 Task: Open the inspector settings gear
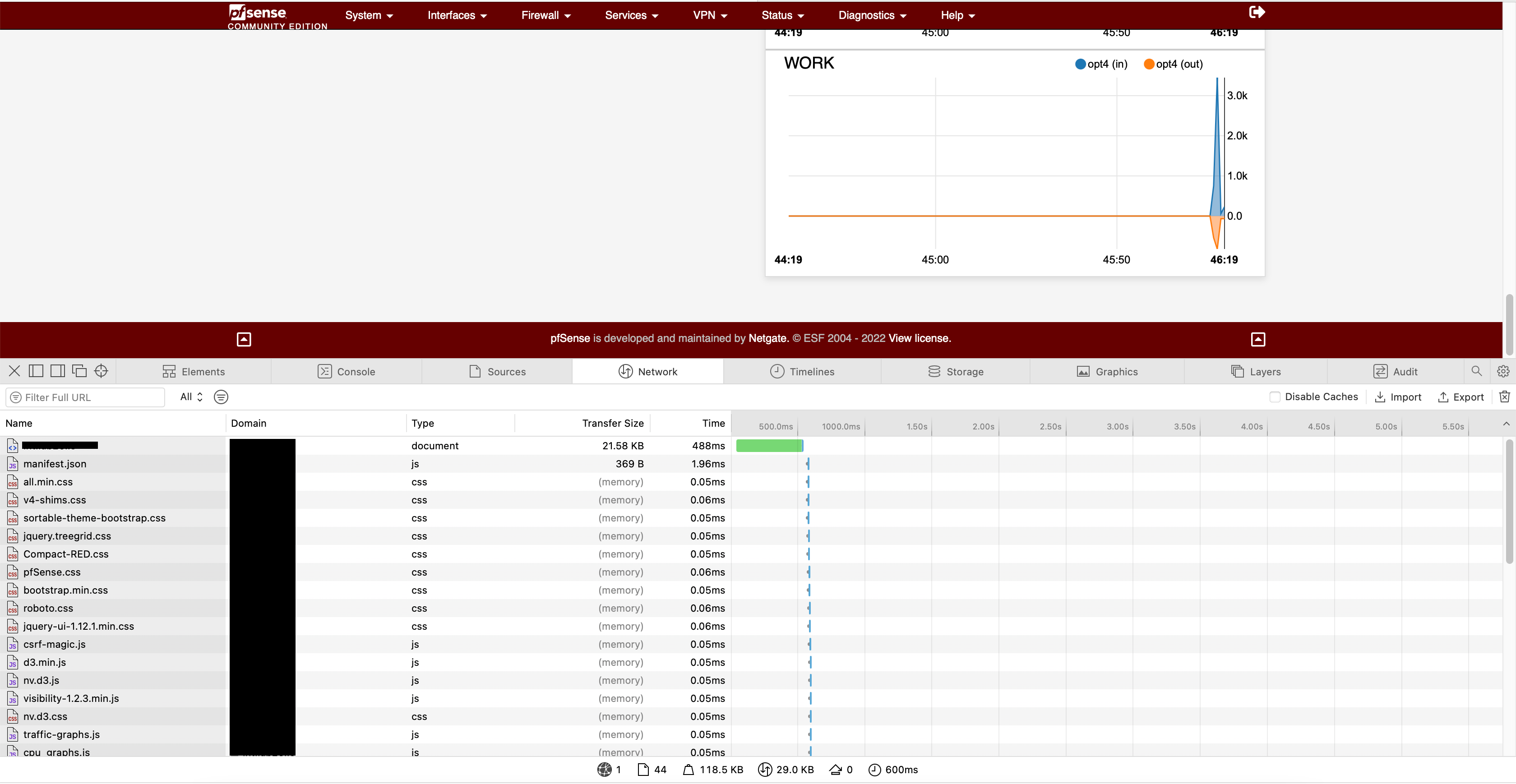1503,371
